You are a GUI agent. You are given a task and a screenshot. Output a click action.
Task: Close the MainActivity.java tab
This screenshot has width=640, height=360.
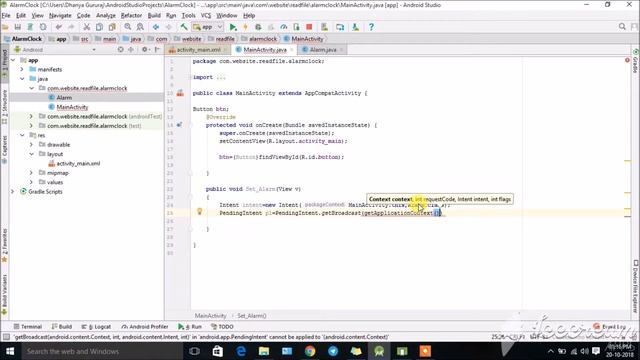click(x=291, y=50)
